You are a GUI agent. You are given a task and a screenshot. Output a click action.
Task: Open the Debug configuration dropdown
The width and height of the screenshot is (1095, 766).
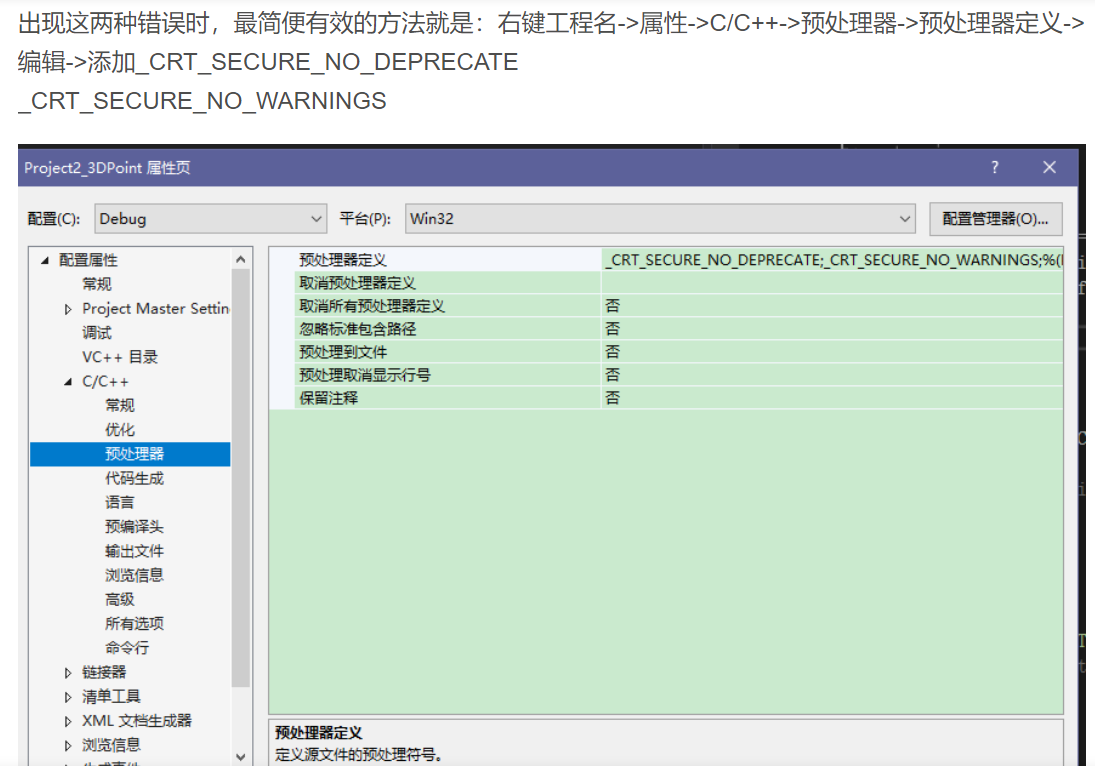pyautogui.click(x=318, y=219)
